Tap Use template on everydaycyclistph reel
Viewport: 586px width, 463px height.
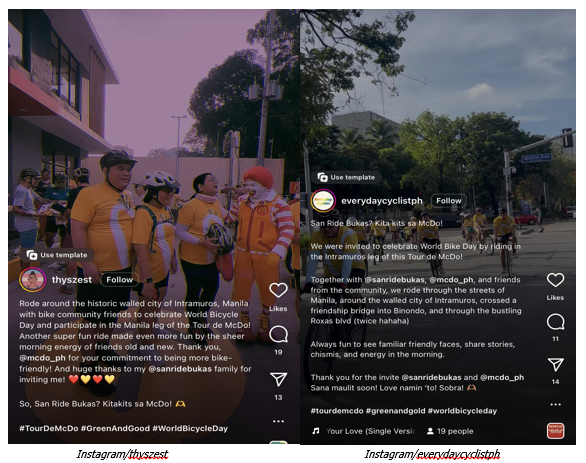[x=346, y=177]
